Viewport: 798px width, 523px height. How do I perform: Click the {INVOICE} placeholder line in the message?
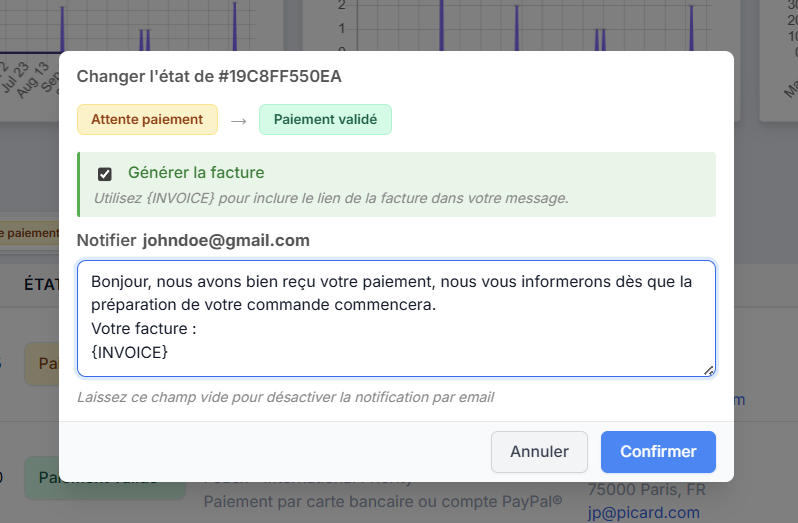(130, 352)
